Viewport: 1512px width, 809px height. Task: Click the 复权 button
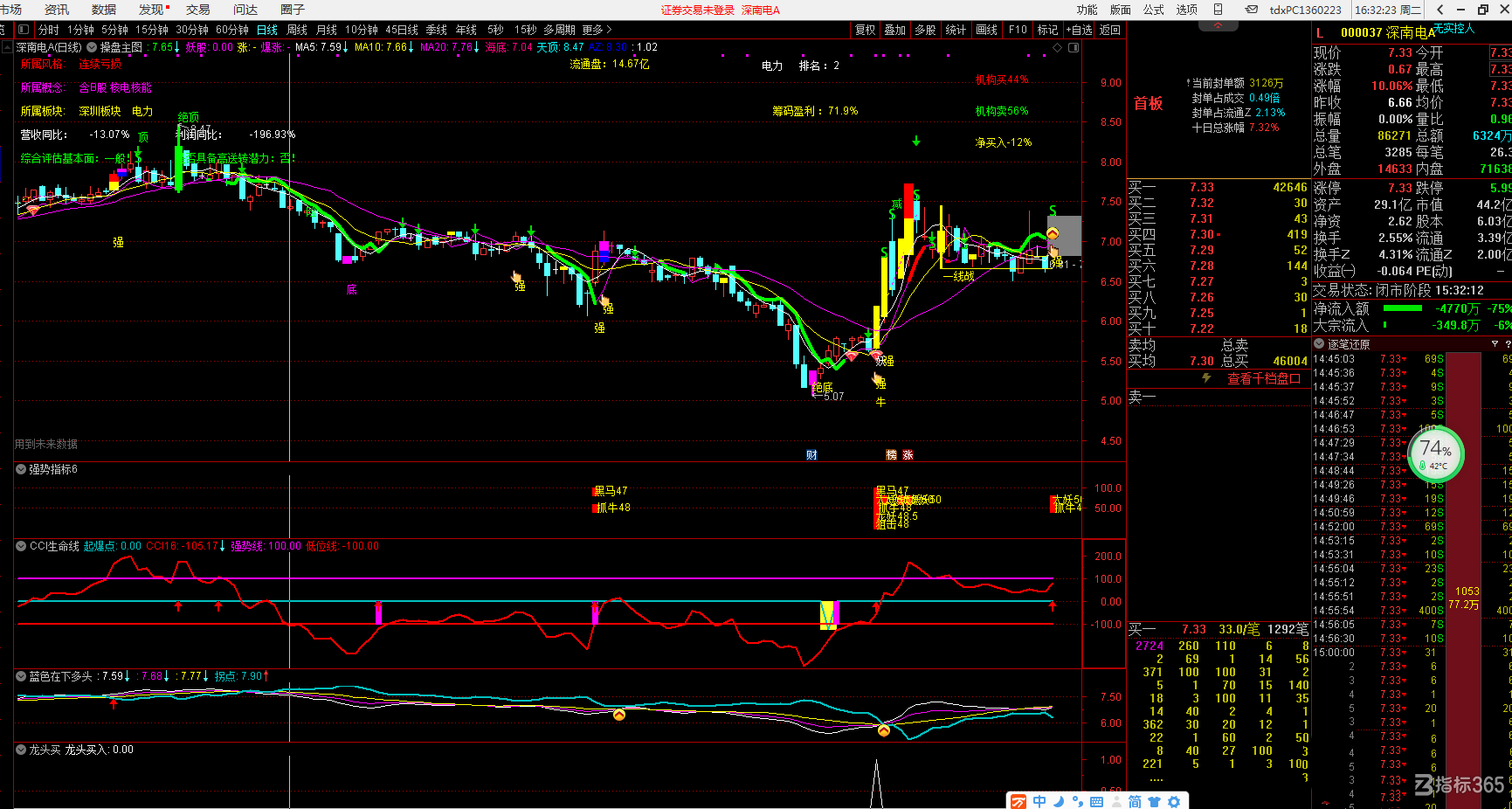(865, 30)
